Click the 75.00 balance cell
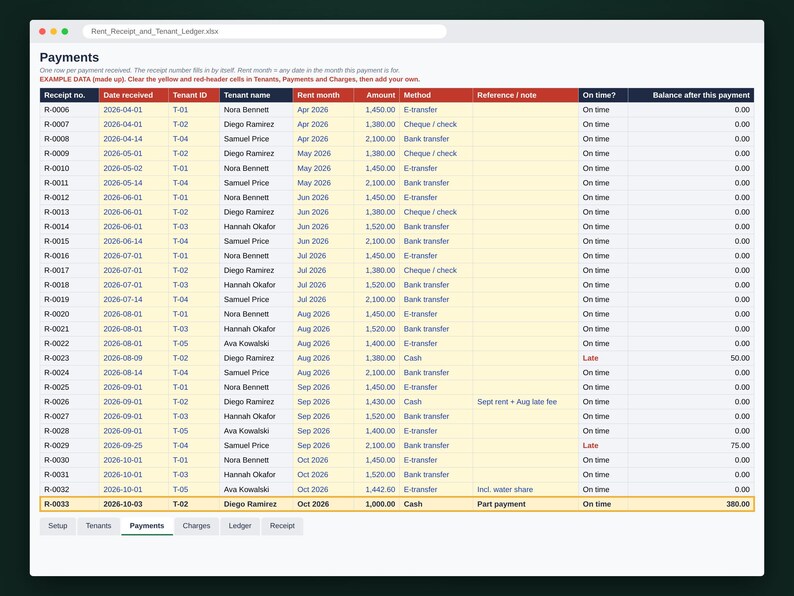Viewport: 794px width, 596px height. 691,446
